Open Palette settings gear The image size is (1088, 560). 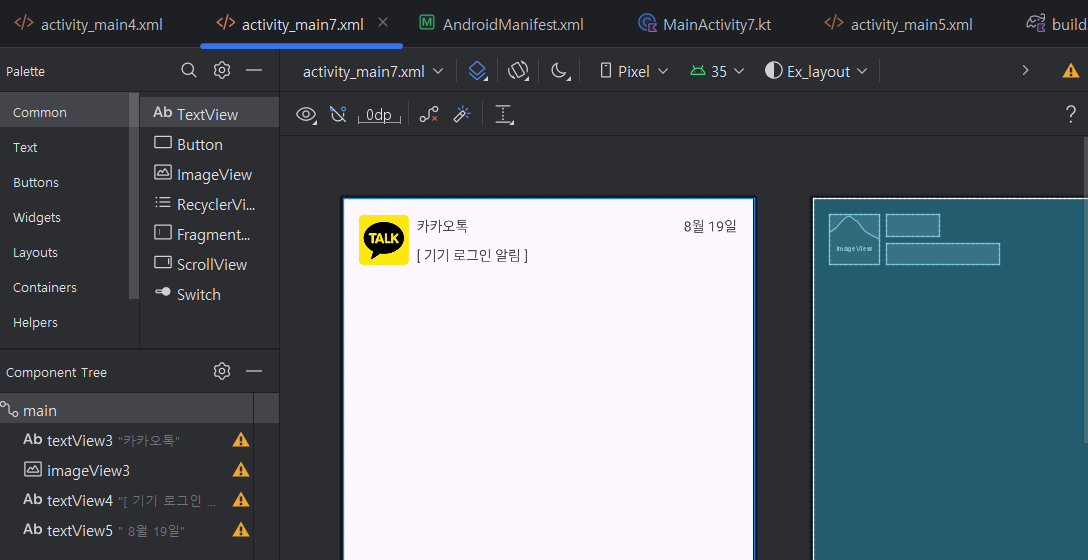(x=221, y=70)
